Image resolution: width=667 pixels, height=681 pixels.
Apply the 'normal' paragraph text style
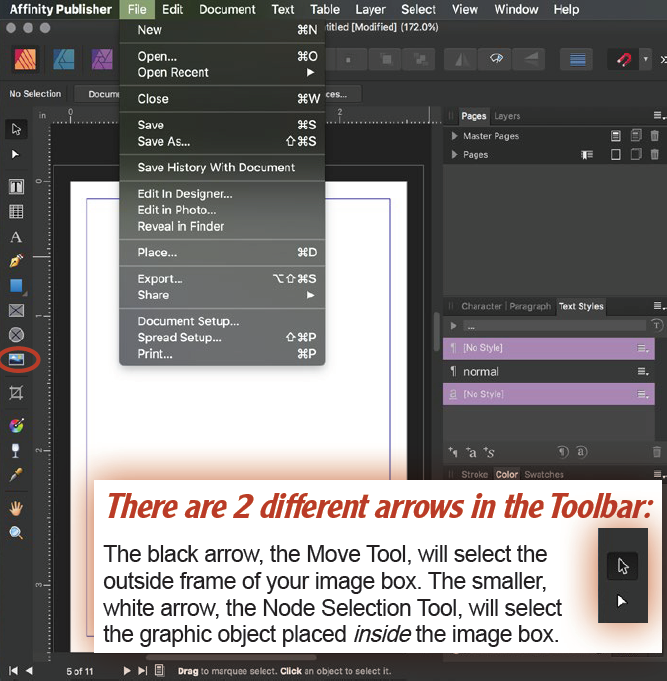pyautogui.click(x=481, y=371)
